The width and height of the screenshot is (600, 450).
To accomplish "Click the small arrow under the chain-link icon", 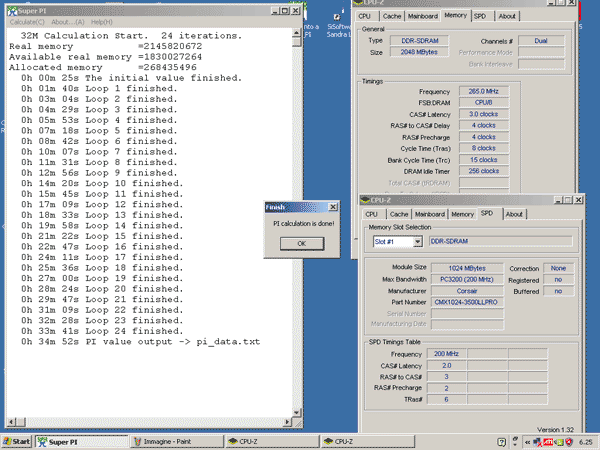I will tap(515, 445).
